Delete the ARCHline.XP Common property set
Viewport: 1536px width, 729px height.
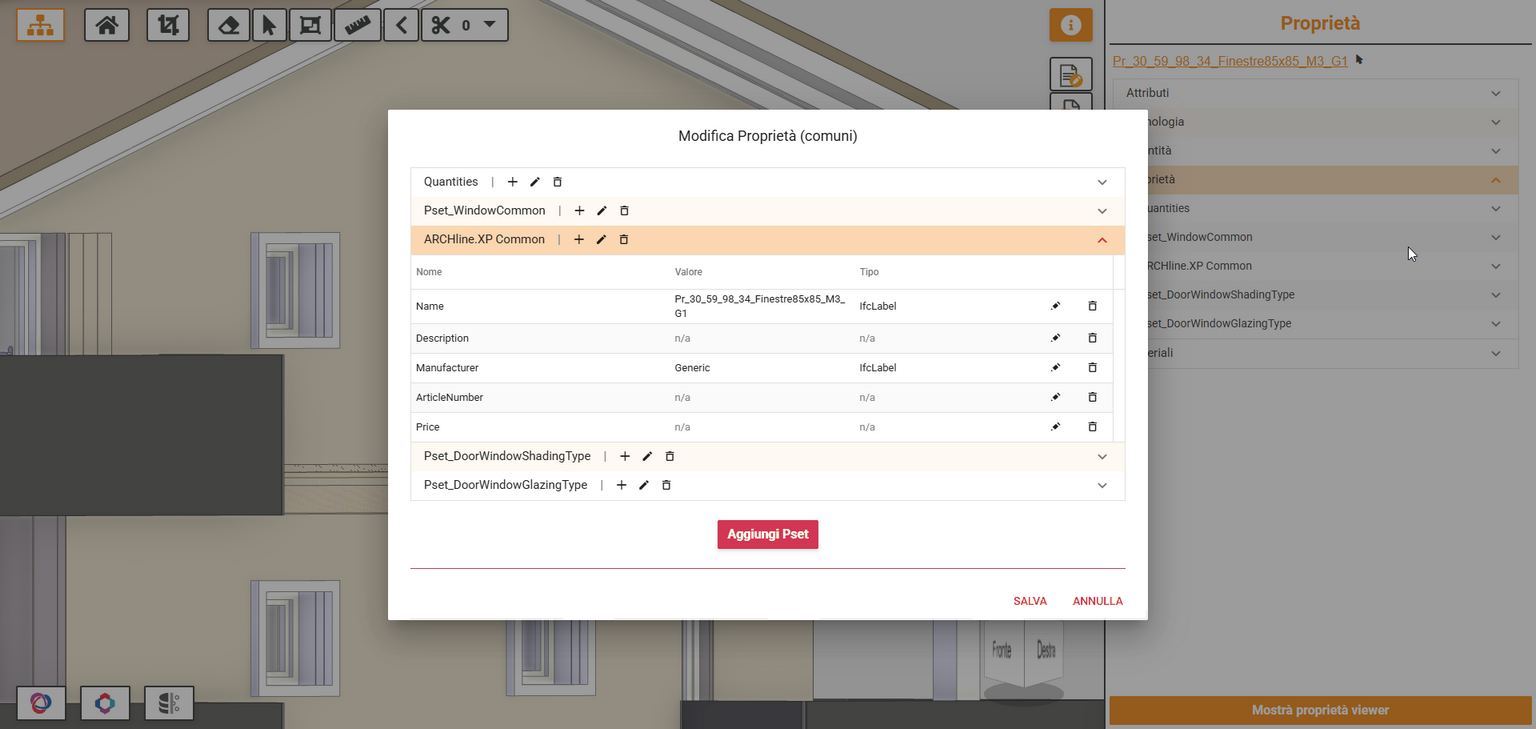coord(624,240)
